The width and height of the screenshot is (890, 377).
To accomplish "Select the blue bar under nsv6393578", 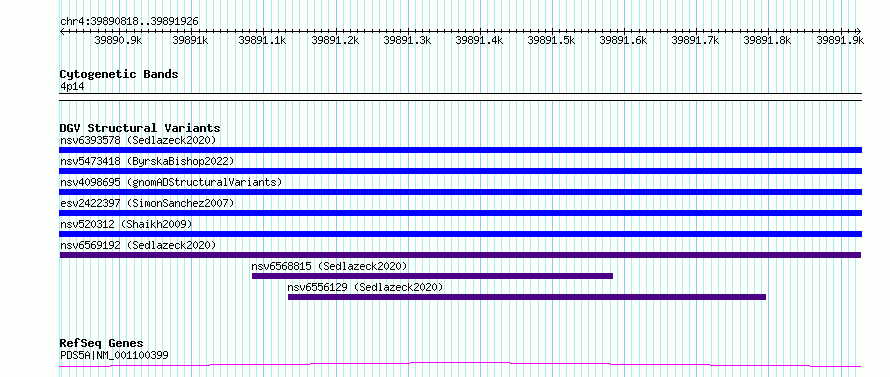I will click(460, 150).
